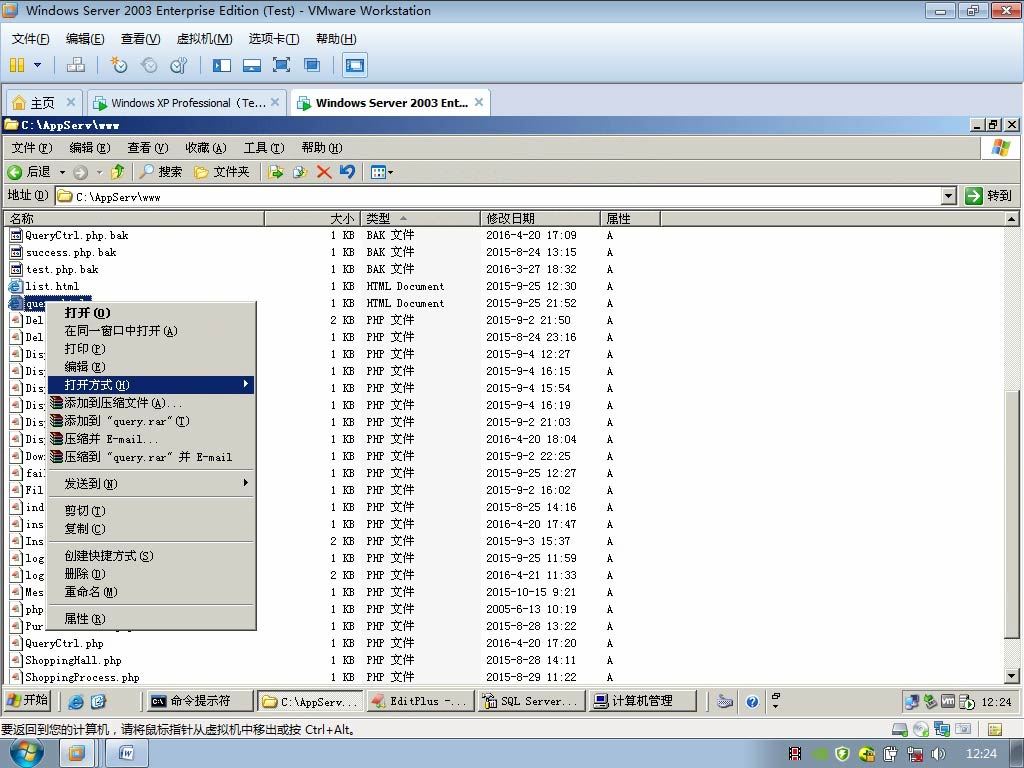This screenshot has width=1024, height=768.
Task: Click the red X delete icon
Action: pos(324,172)
